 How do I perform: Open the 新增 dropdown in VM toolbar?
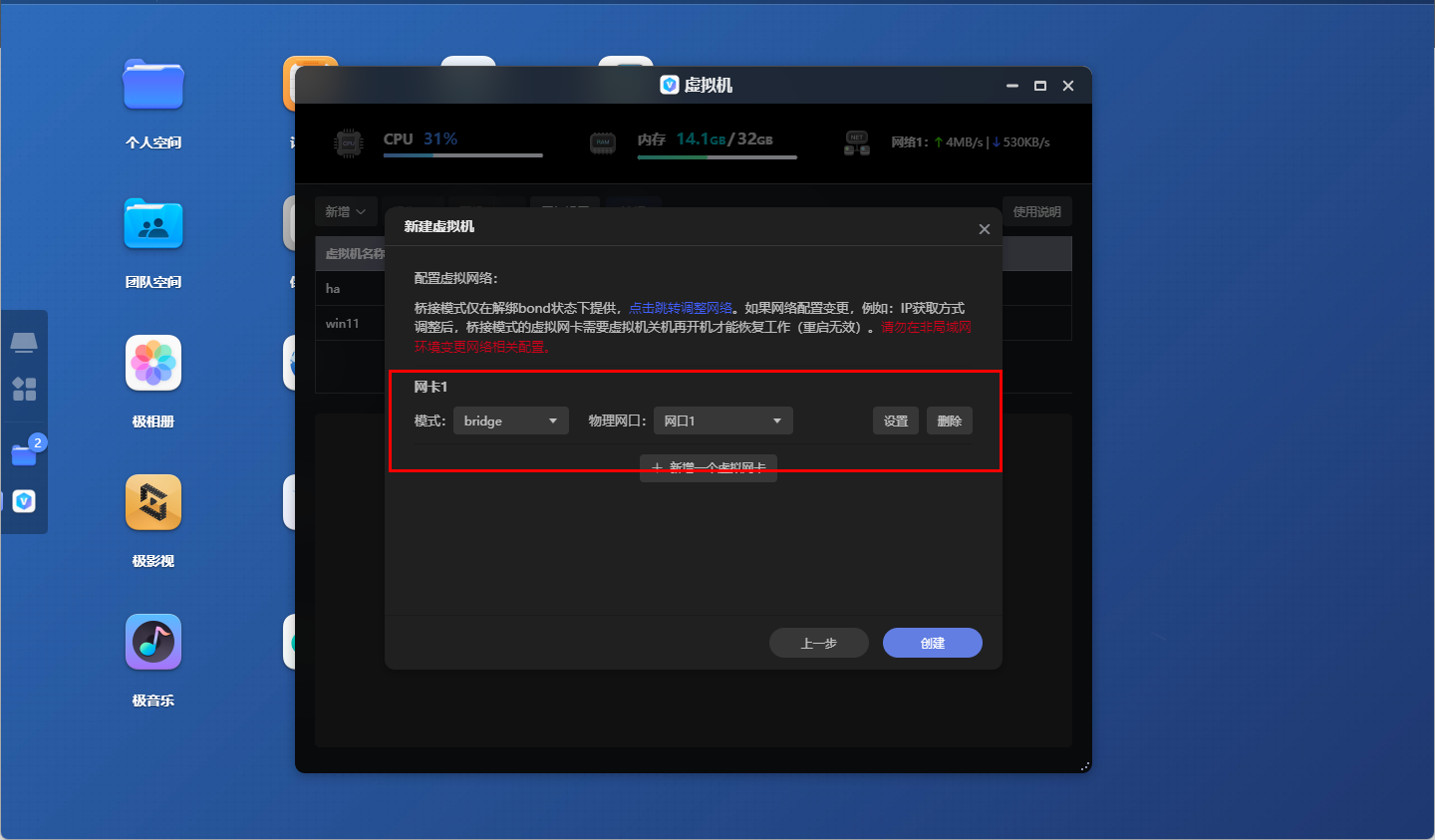pos(345,211)
